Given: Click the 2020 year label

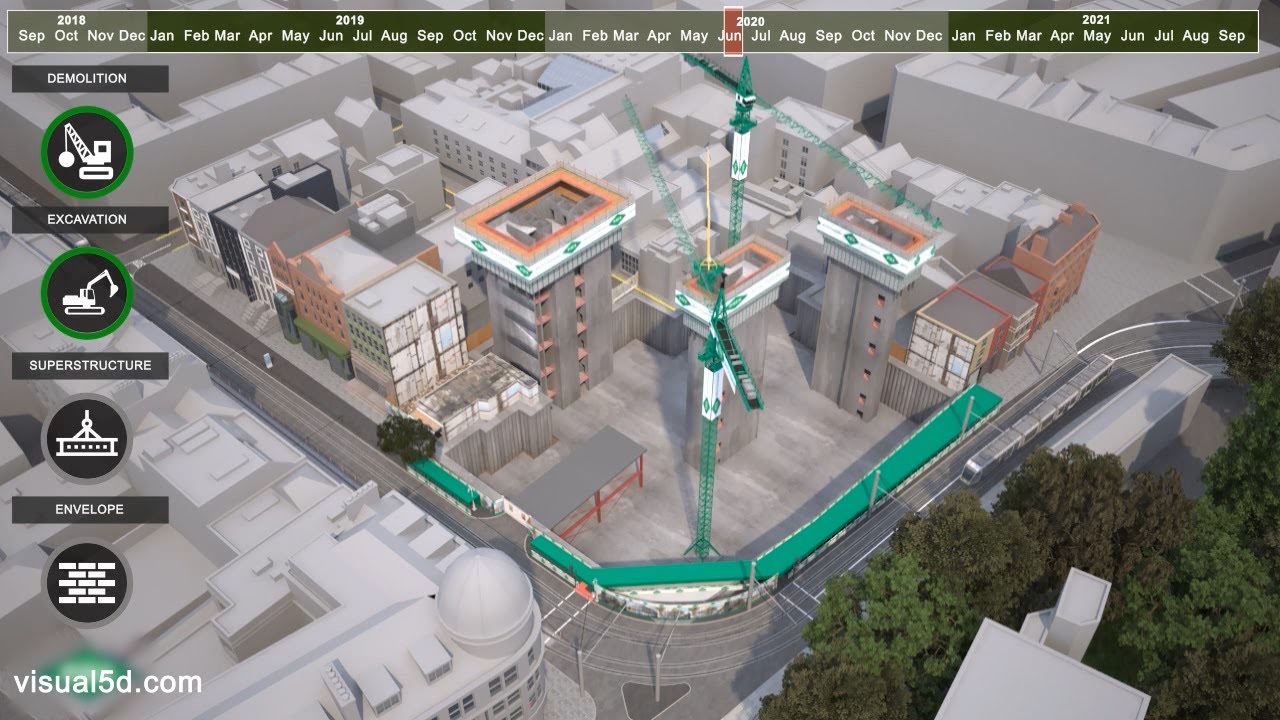Looking at the screenshot, I should click(x=751, y=20).
